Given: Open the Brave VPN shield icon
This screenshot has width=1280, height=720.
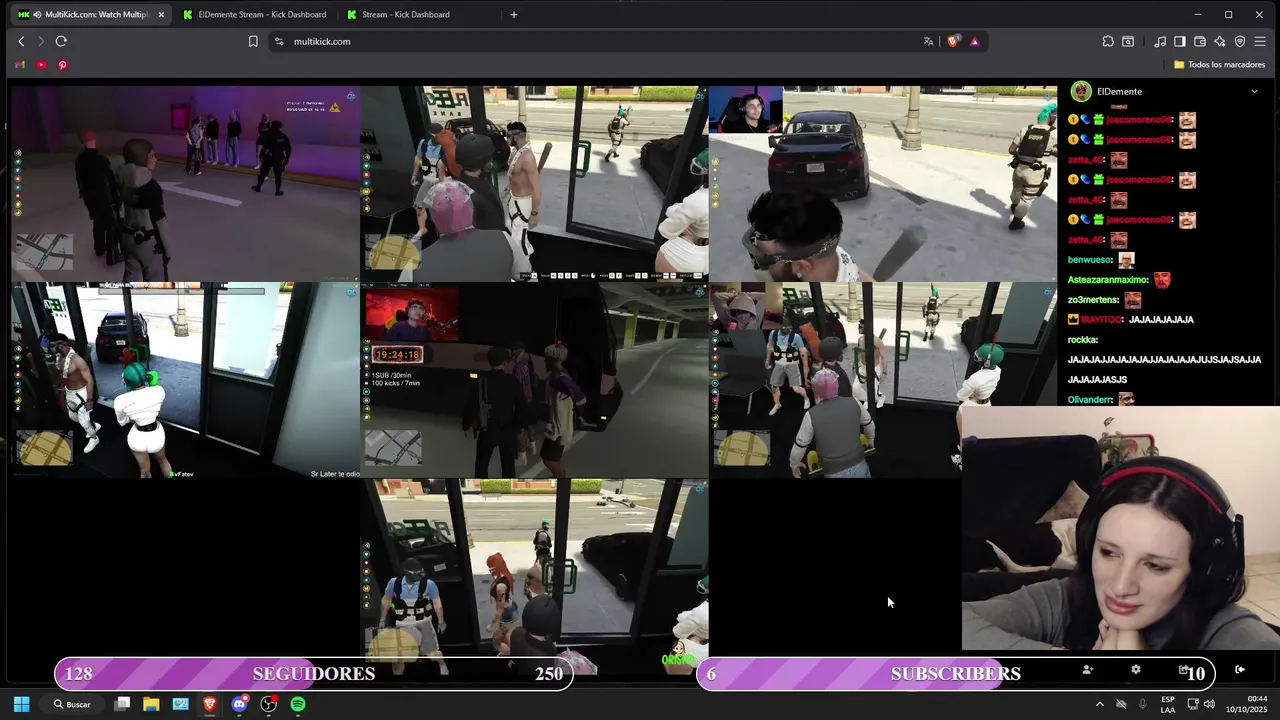Looking at the screenshot, I should click(1240, 41).
